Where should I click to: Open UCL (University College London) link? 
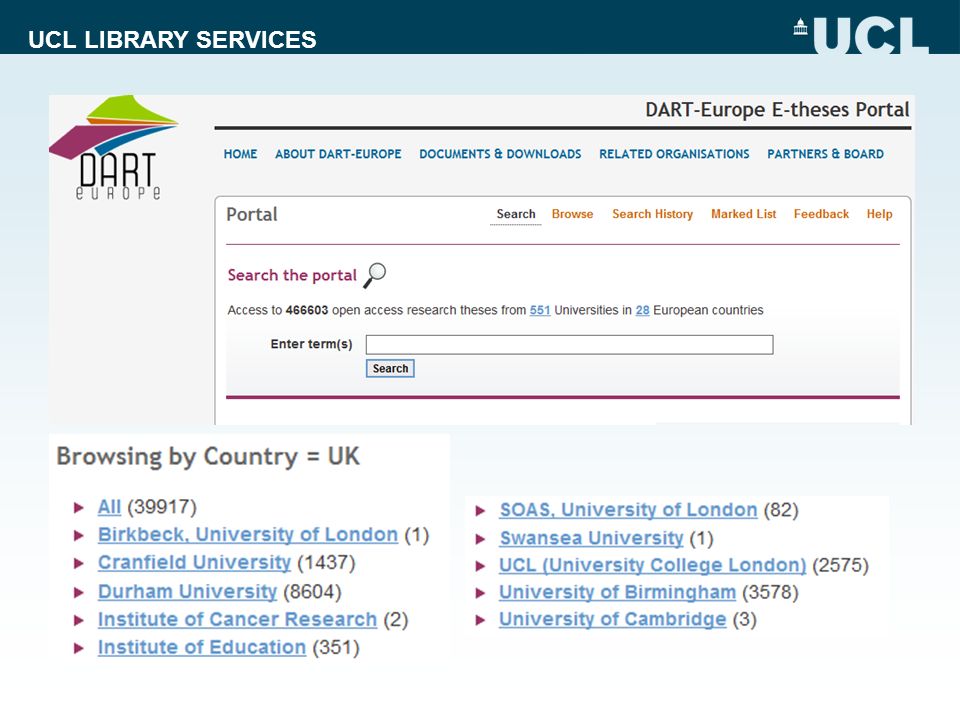[653, 565]
